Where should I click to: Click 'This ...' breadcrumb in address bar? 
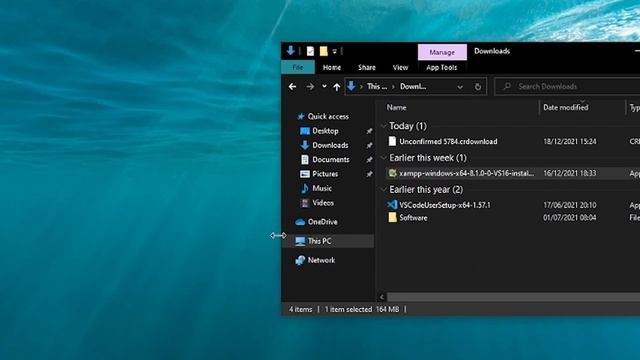(x=377, y=87)
